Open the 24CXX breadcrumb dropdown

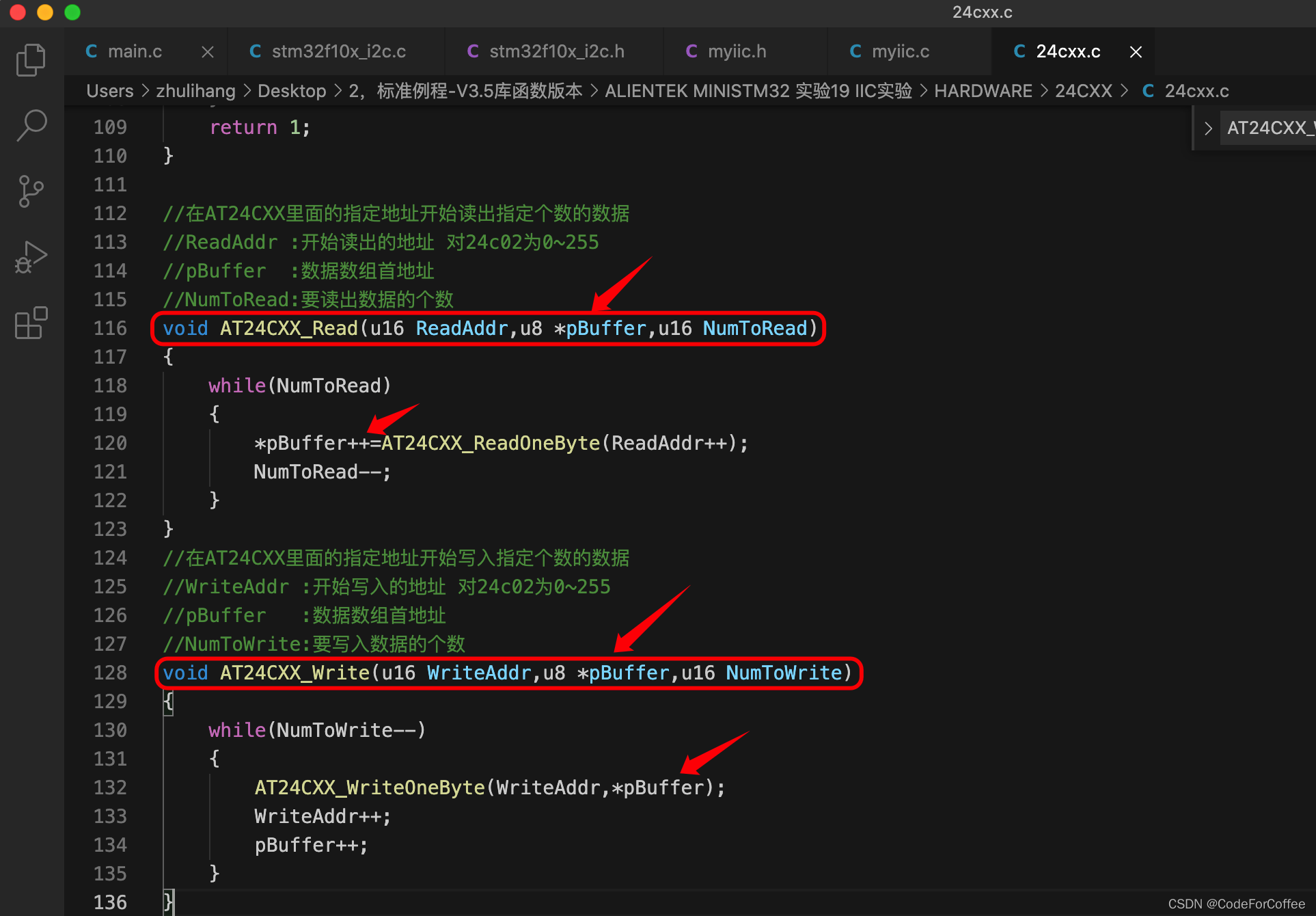1083,91
